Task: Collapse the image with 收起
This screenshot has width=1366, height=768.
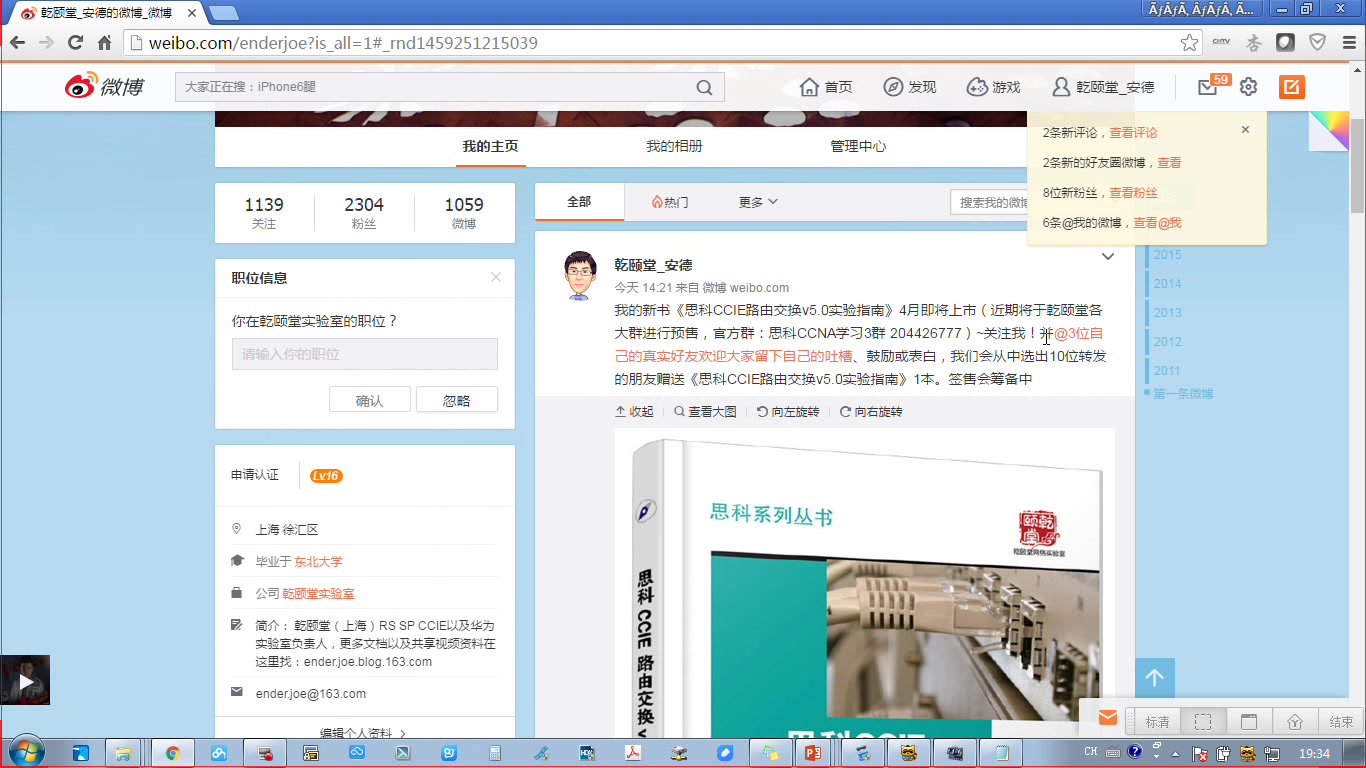Action: point(634,412)
